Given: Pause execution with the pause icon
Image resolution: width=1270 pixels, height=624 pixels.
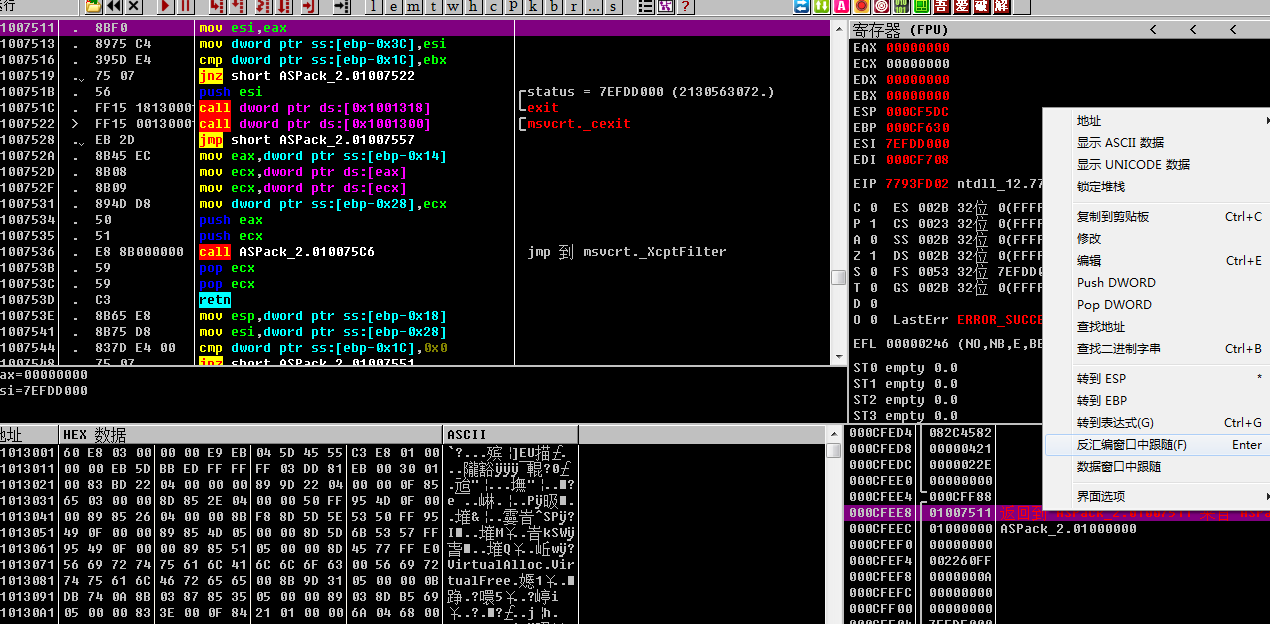Looking at the screenshot, I should 186,7.
